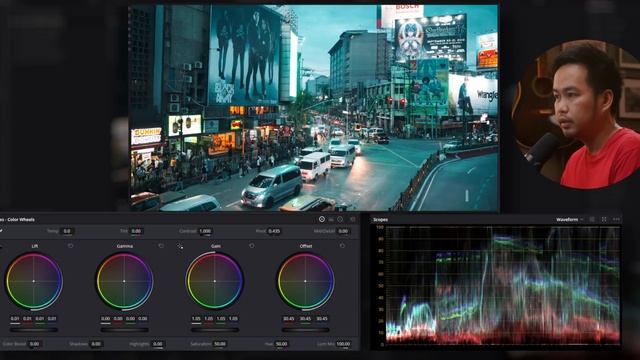Click the Lift master wheel slider
This screenshot has width=640, height=360.
tap(33, 330)
